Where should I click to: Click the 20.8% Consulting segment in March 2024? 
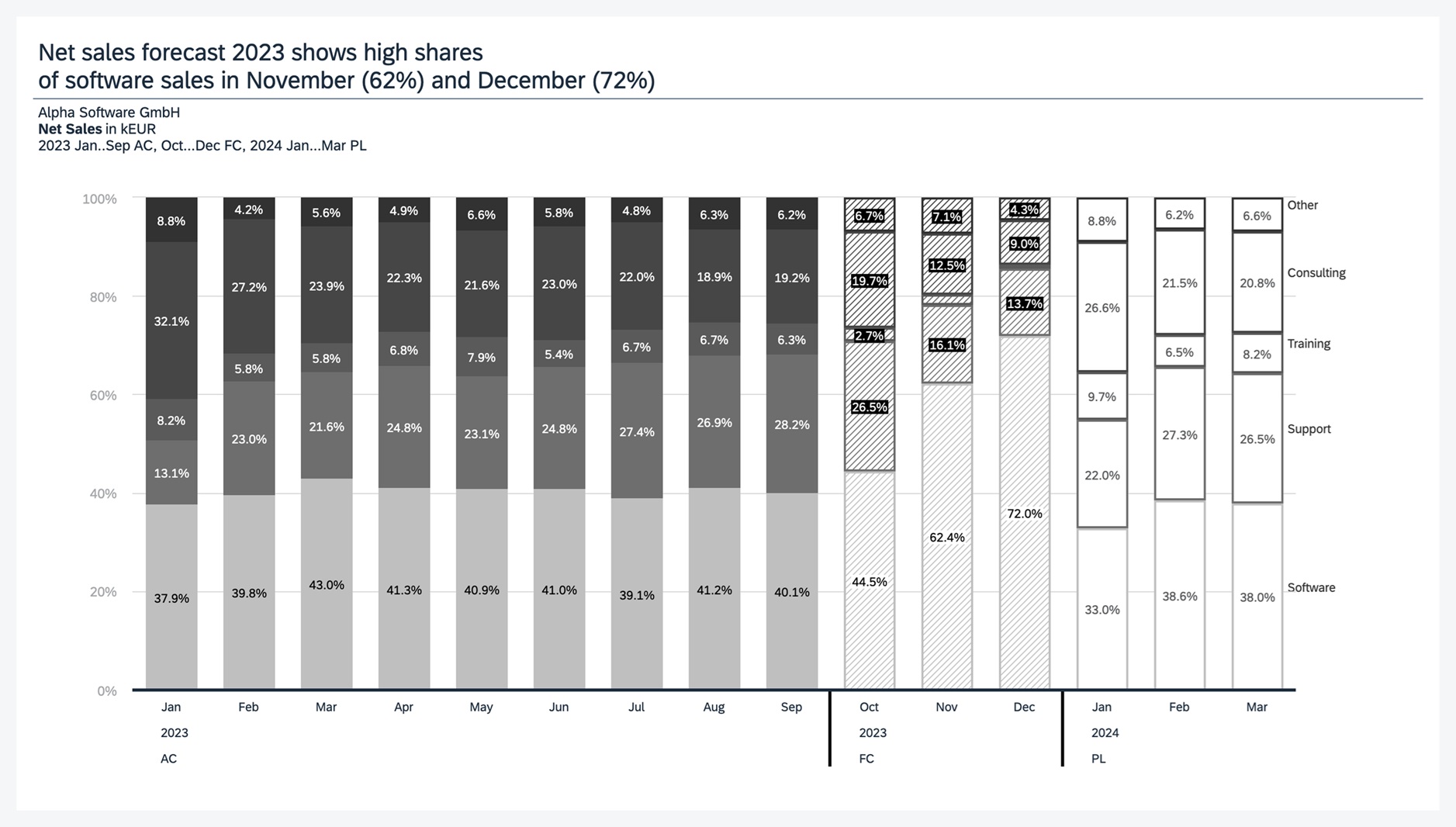click(x=1257, y=282)
